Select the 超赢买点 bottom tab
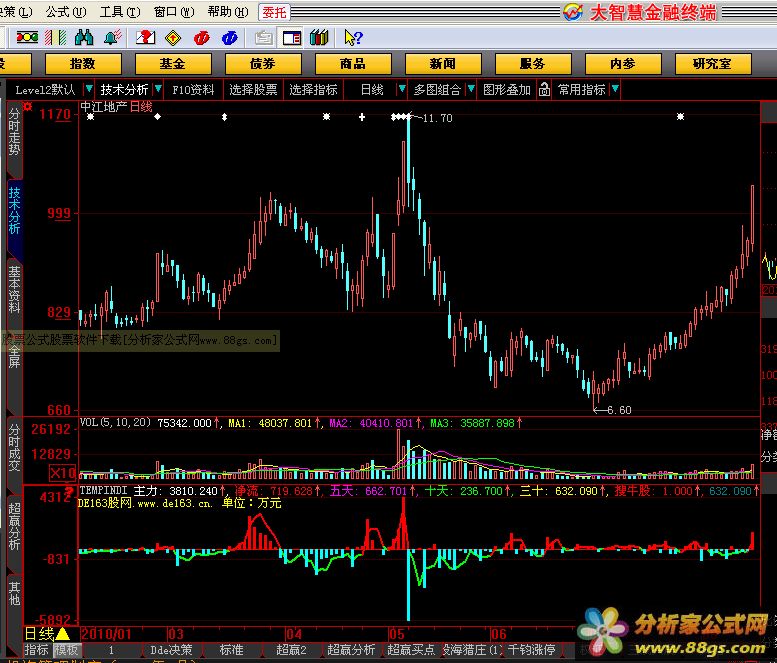 411,650
